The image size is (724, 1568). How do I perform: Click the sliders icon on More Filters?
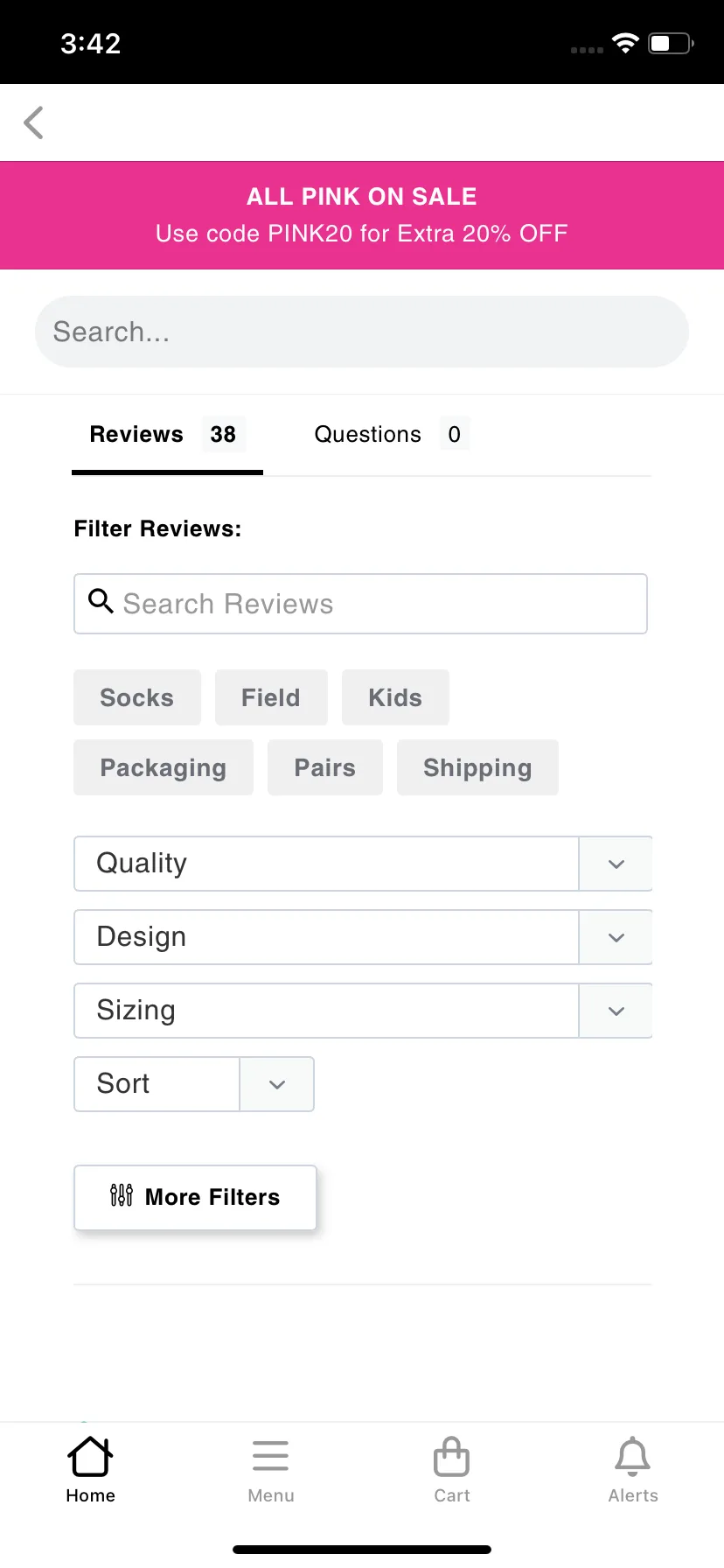(x=122, y=1195)
